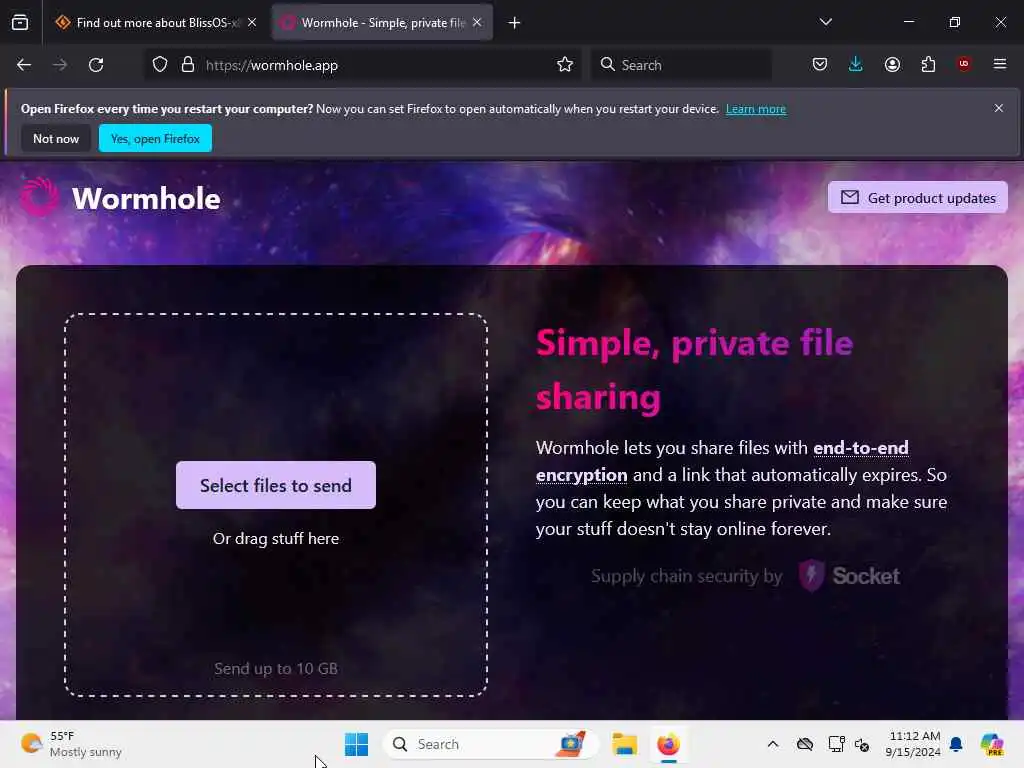Expand the list all tabs chevron

coord(825,22)
